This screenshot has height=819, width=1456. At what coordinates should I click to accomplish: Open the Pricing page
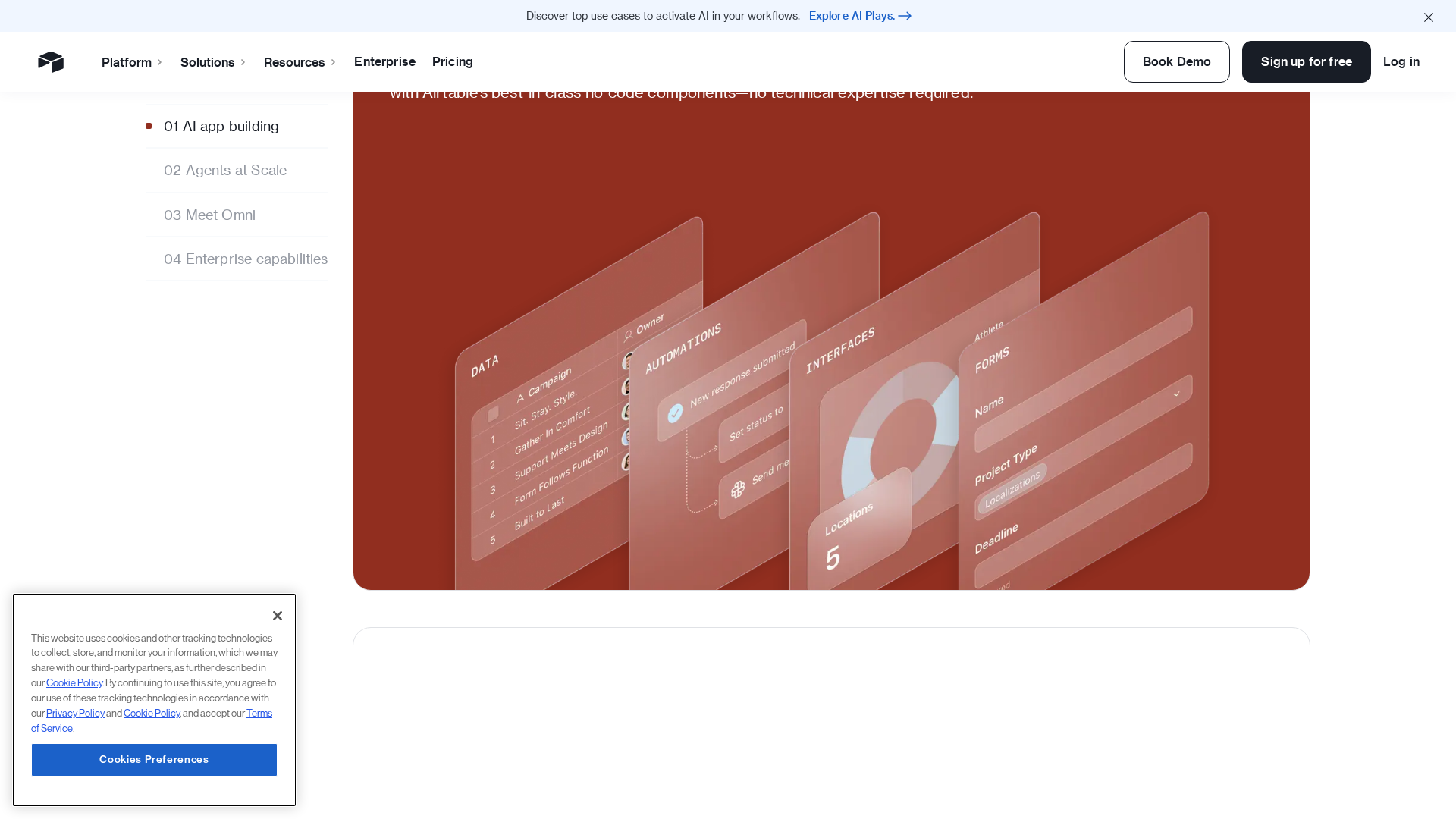453,61
